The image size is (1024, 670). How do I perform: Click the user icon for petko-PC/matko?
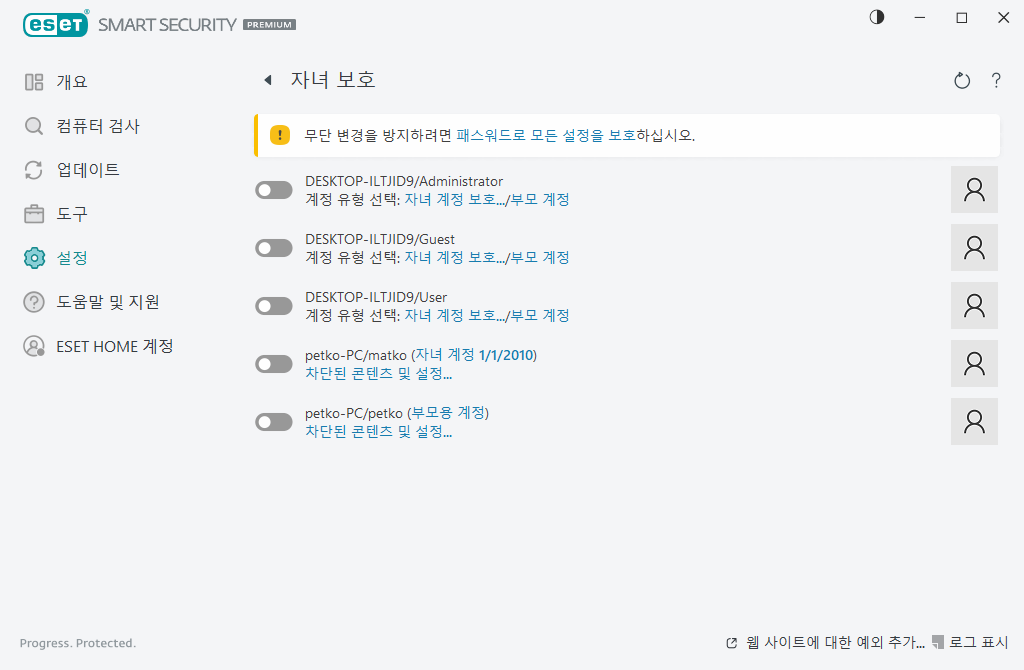coord(974,364)
